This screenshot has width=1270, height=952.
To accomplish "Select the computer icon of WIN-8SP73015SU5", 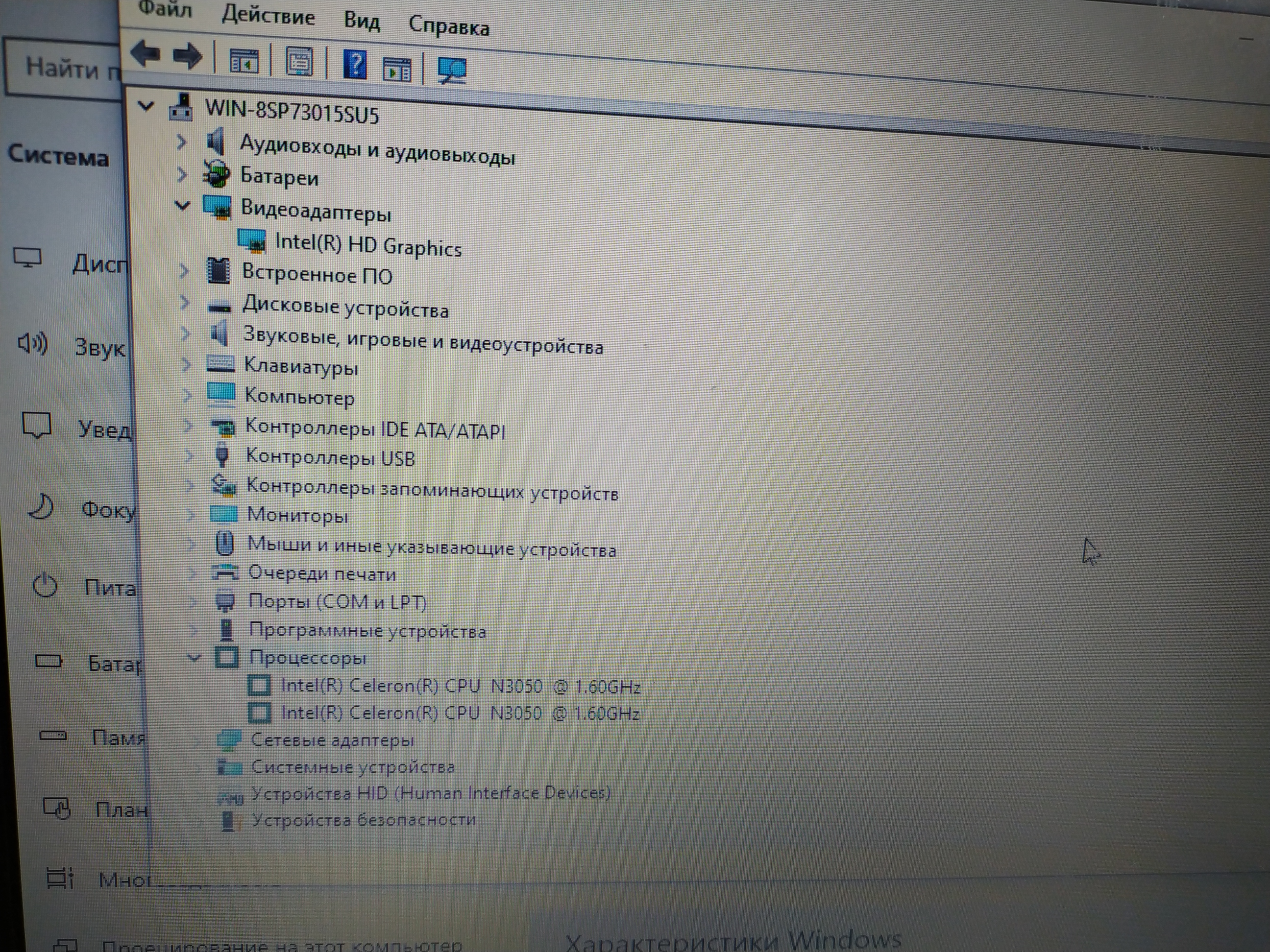I will point(181,107).
